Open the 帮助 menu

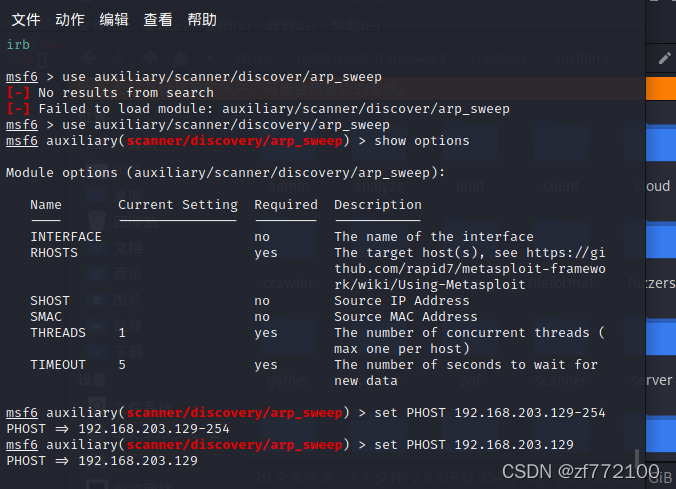[x=202, y=20]
